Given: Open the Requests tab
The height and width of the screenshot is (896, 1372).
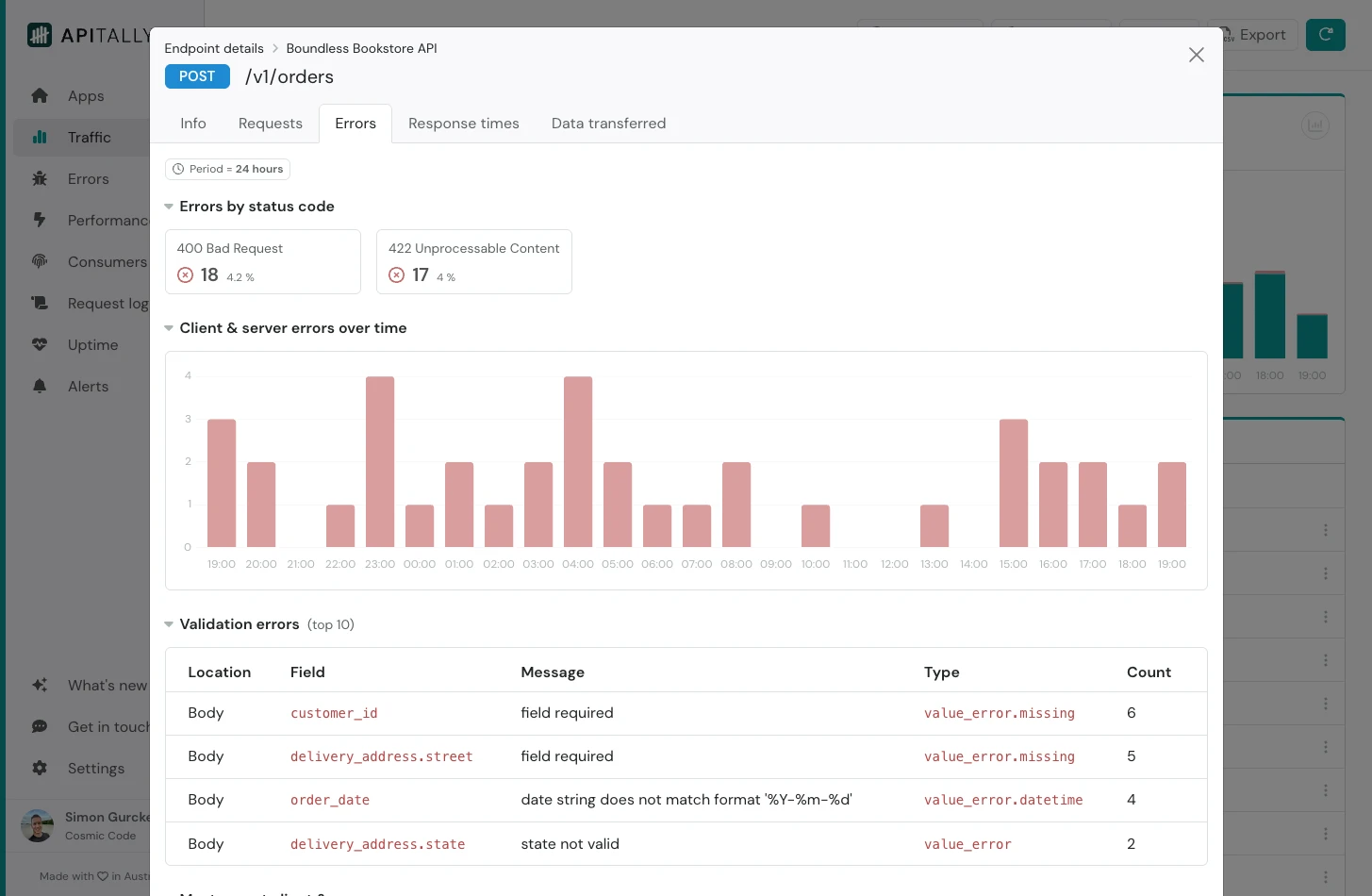Looking at the screenshot, I should [x=270, y=124].
